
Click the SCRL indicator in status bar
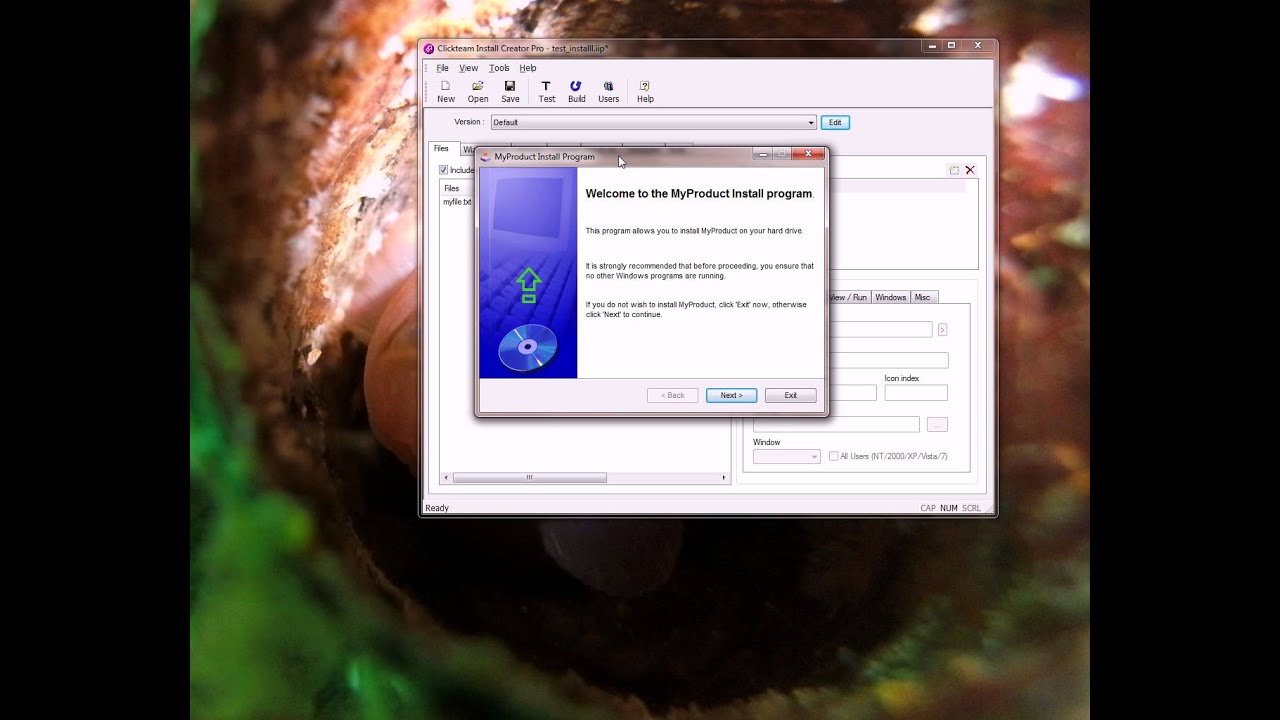pyautogui.click(x=971, y=508)
